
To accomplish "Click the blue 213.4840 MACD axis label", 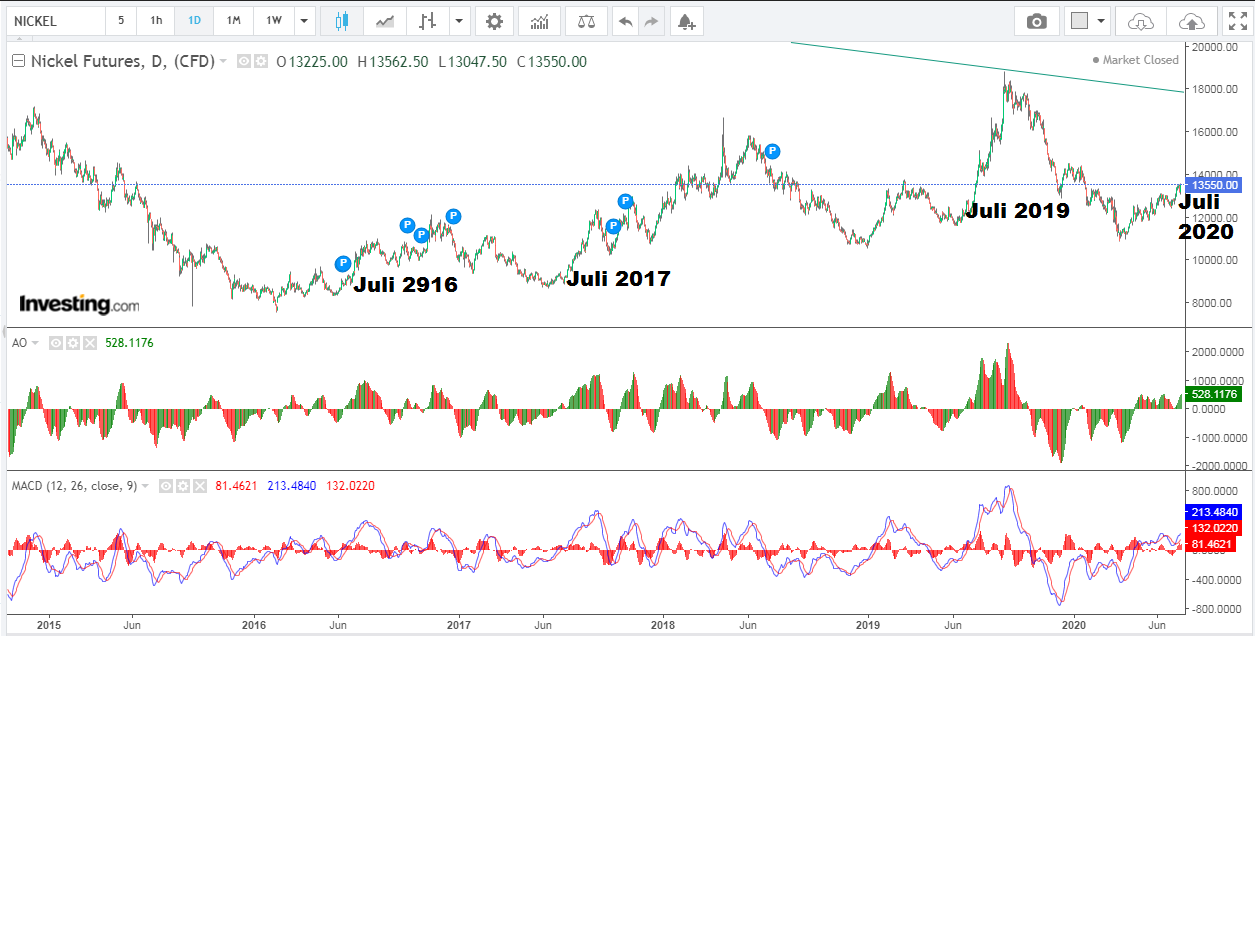I will [1212, 512].
